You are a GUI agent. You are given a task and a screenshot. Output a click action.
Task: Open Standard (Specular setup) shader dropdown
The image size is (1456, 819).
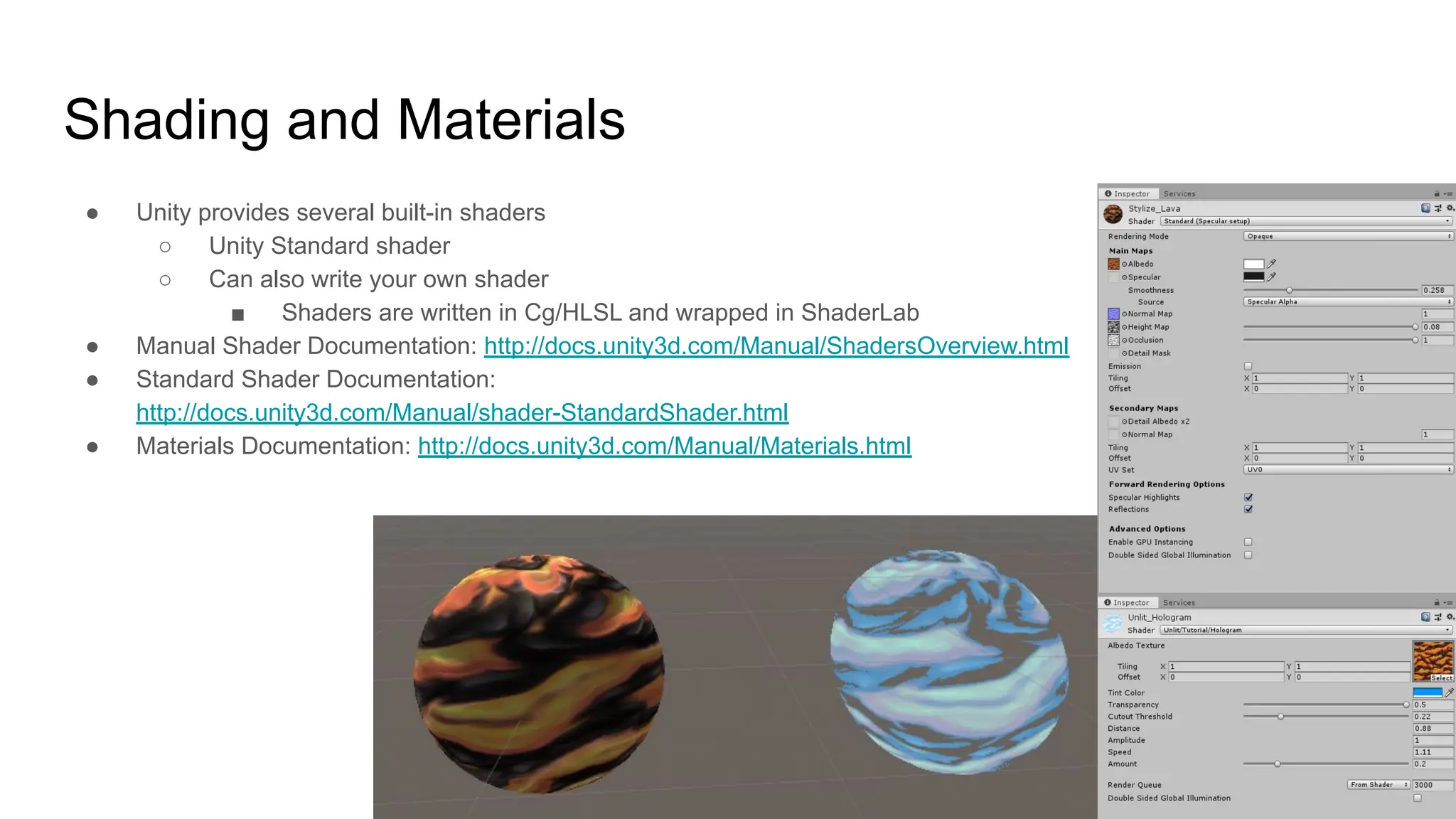point(1306,221)
